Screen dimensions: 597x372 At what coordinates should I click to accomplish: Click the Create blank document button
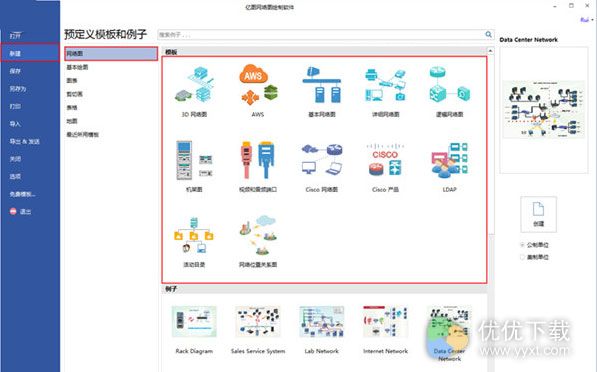tap(538, 214)
